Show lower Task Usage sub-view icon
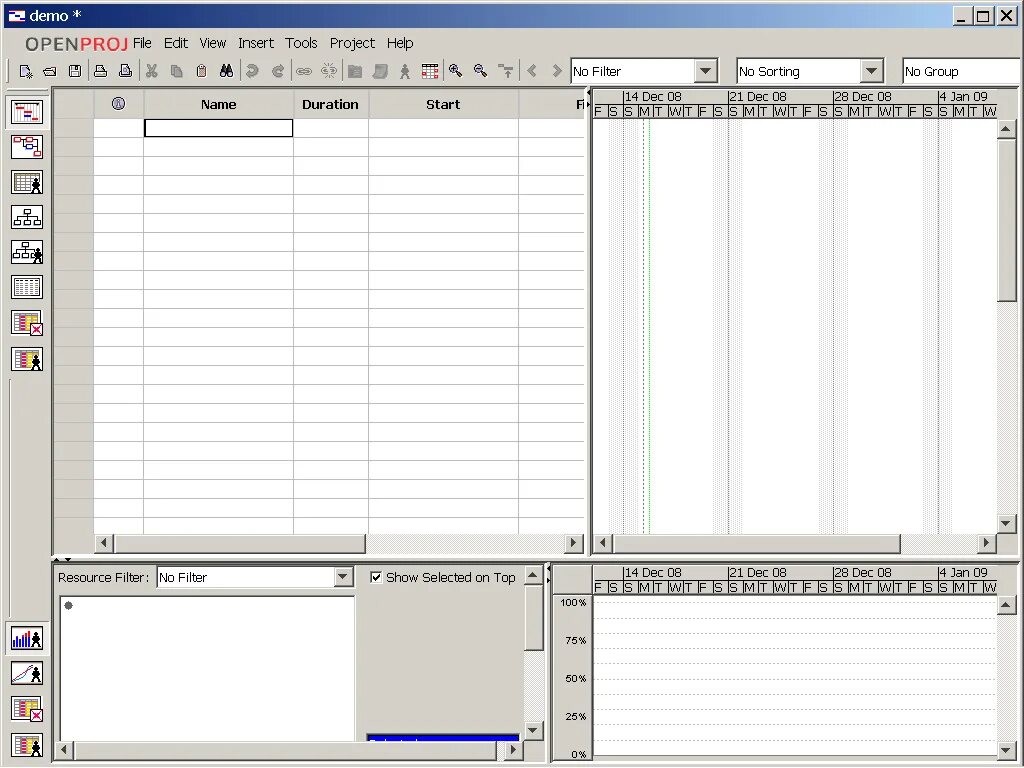The image size is (1024, 768). pyautogui.click(x=27, y=709)
